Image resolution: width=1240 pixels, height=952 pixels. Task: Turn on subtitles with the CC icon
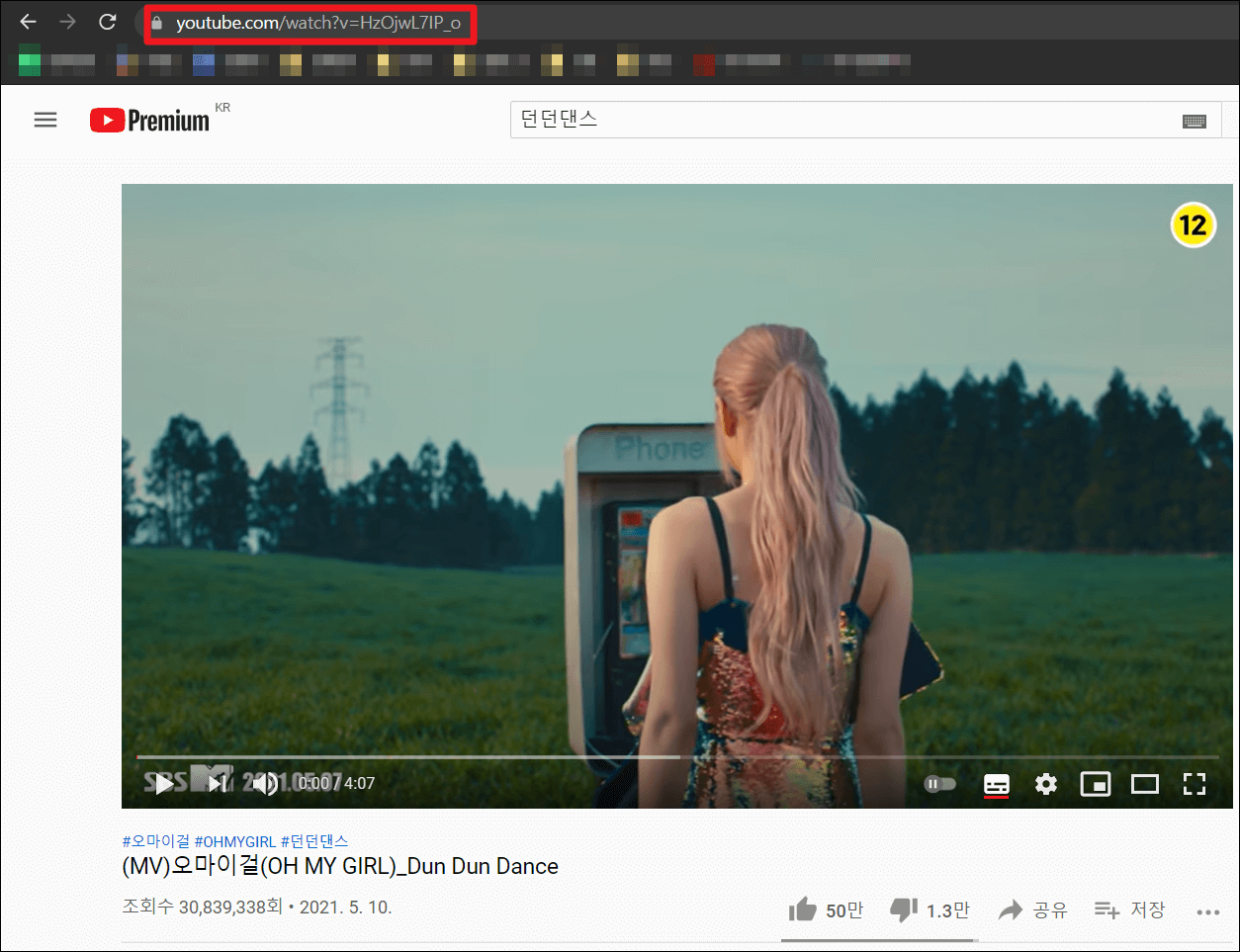(x=996, y=784)
